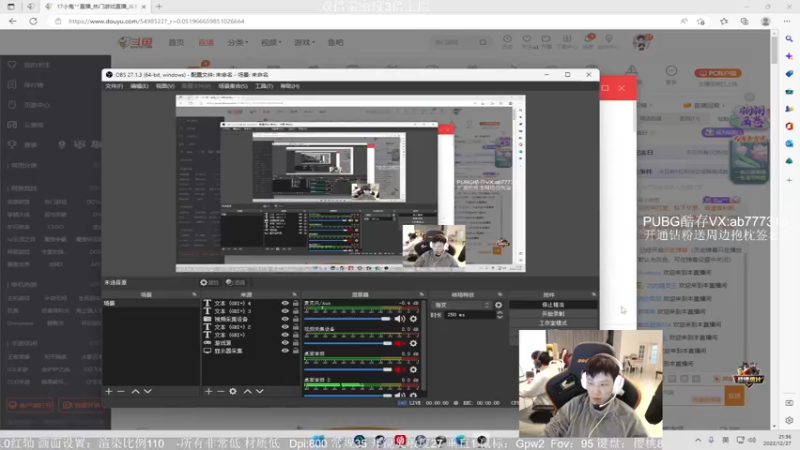Enable 工作室模式 in controls
Screen dimensions: 800x450
pos(553,323)
